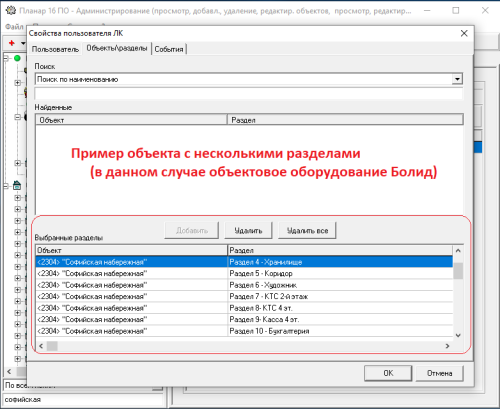The height and width of the screenshot is (409, 500).
Task: Click the Удалить button
Action: pos(248,230)
